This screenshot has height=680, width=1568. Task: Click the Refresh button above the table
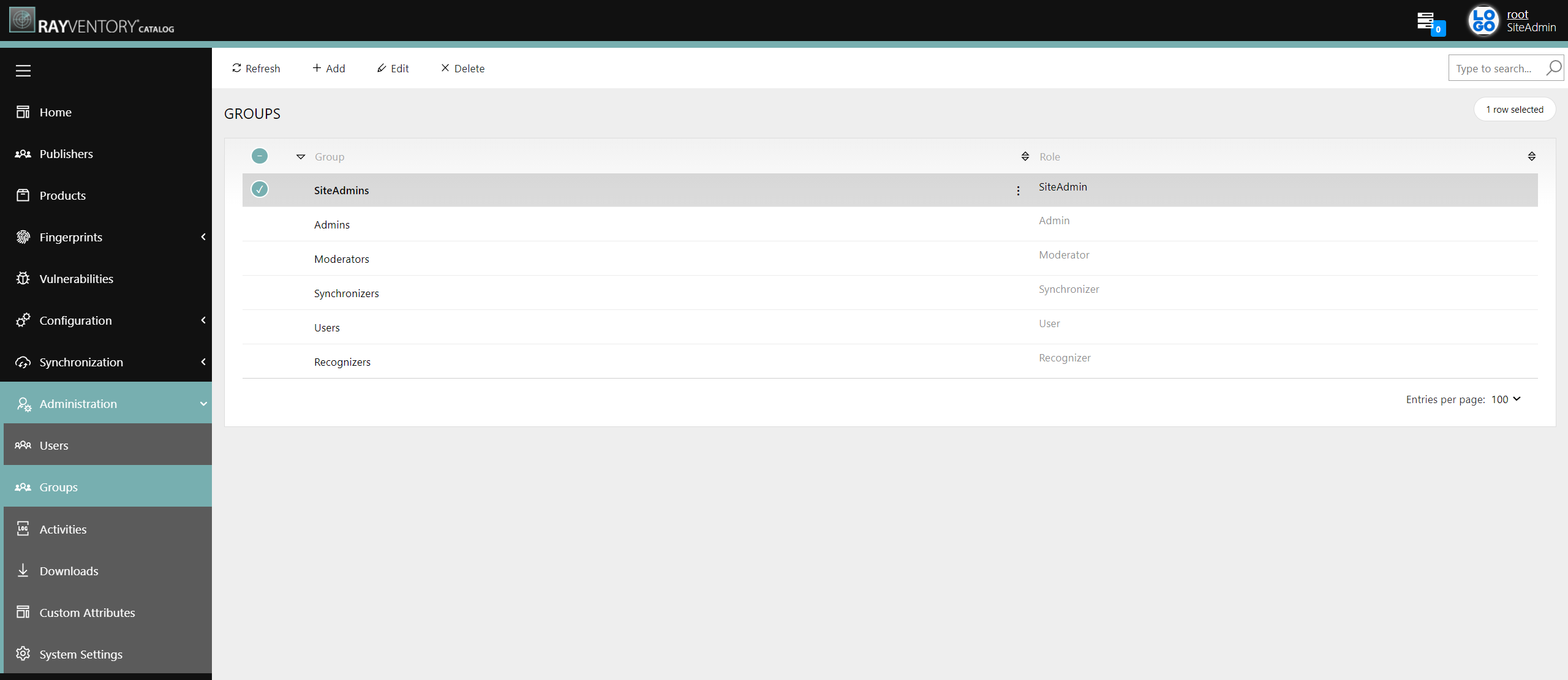(255, 68)
